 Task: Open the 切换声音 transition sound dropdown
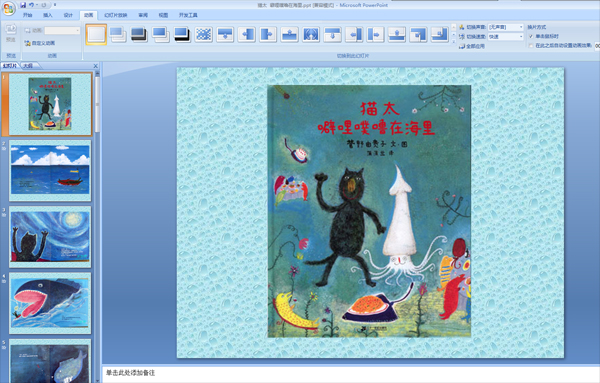[506, 27]
